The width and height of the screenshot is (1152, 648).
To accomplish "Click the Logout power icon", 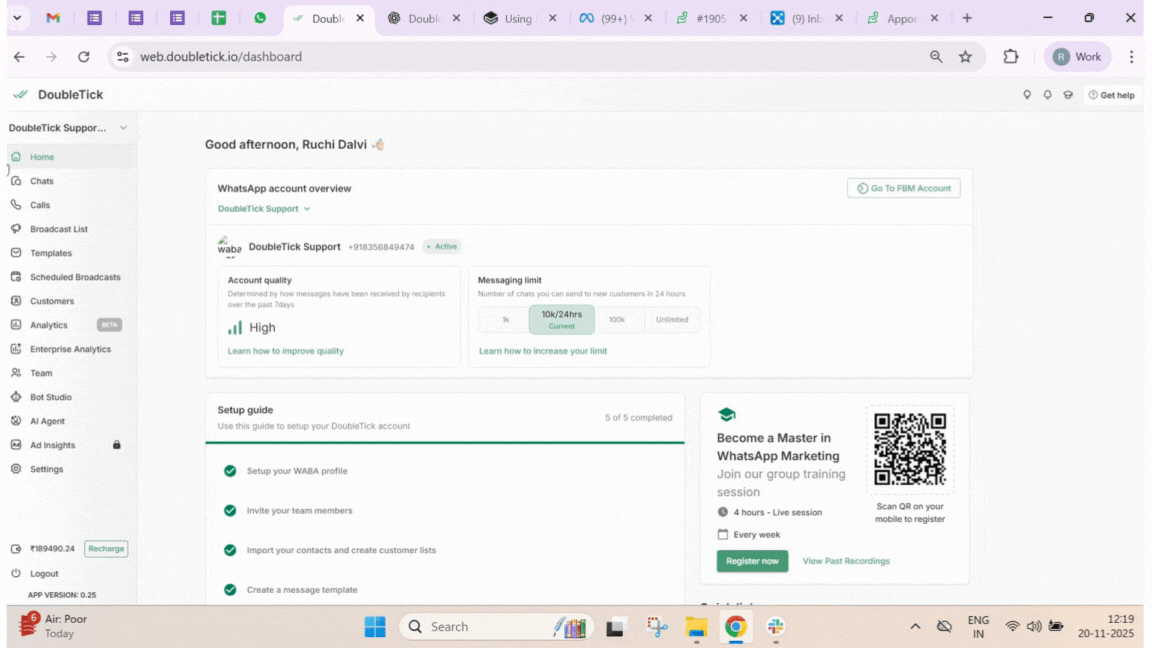I will point(16,574).
